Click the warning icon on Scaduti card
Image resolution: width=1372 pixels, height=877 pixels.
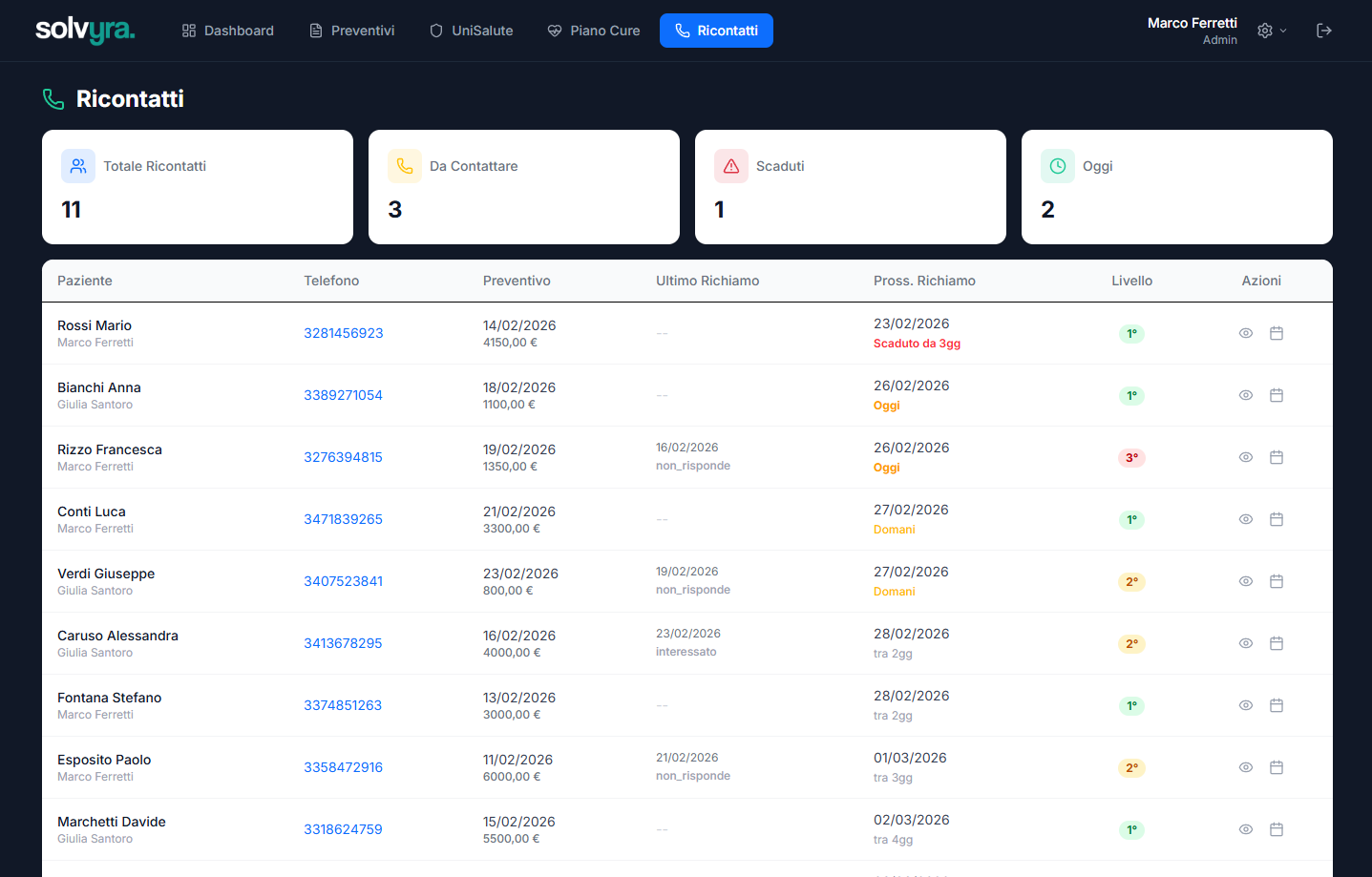[x=731, y=166]
